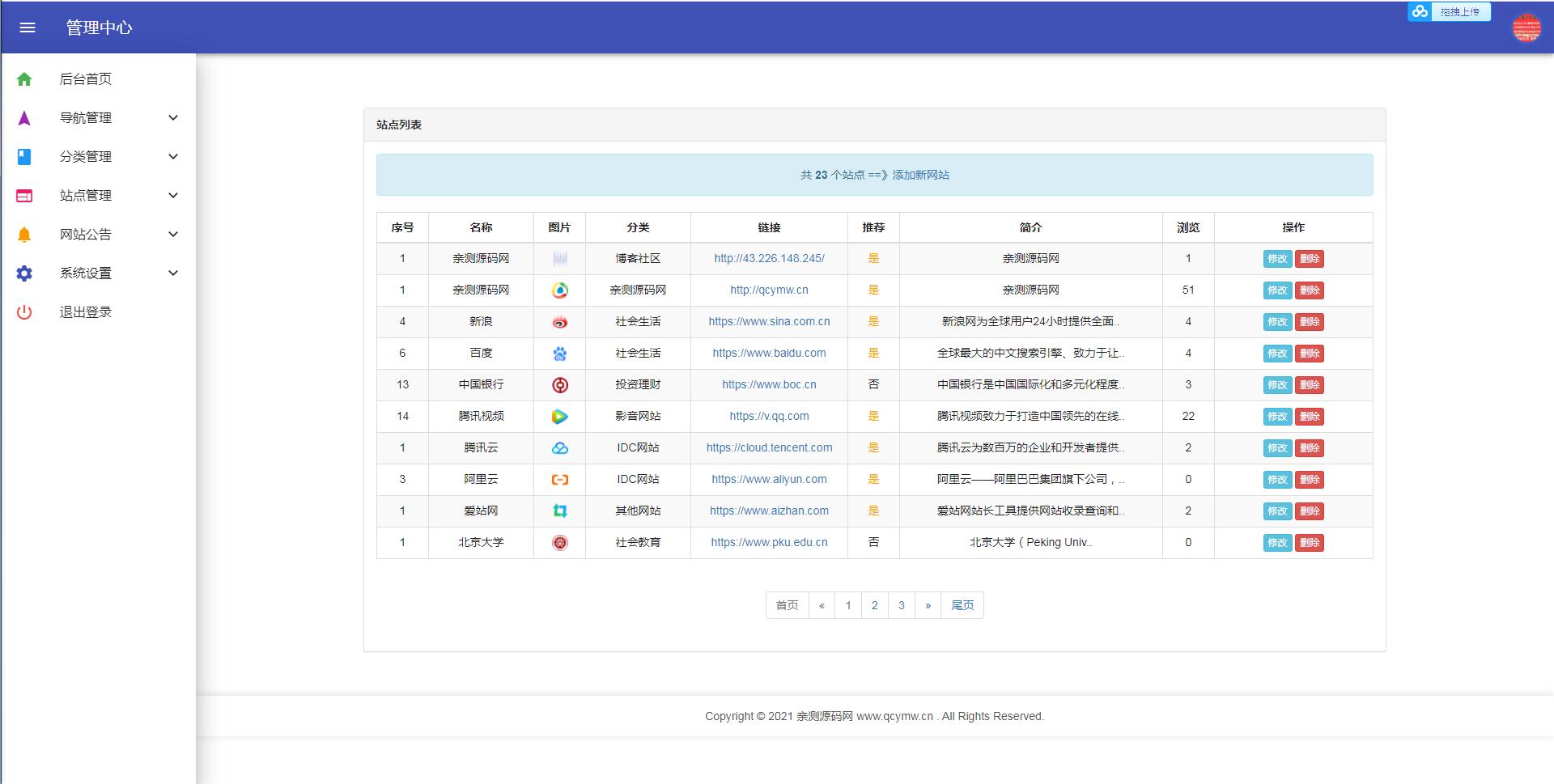Click the home icon next to 后台首页
The image size is (1554, 784).
(x=23, y=78)
